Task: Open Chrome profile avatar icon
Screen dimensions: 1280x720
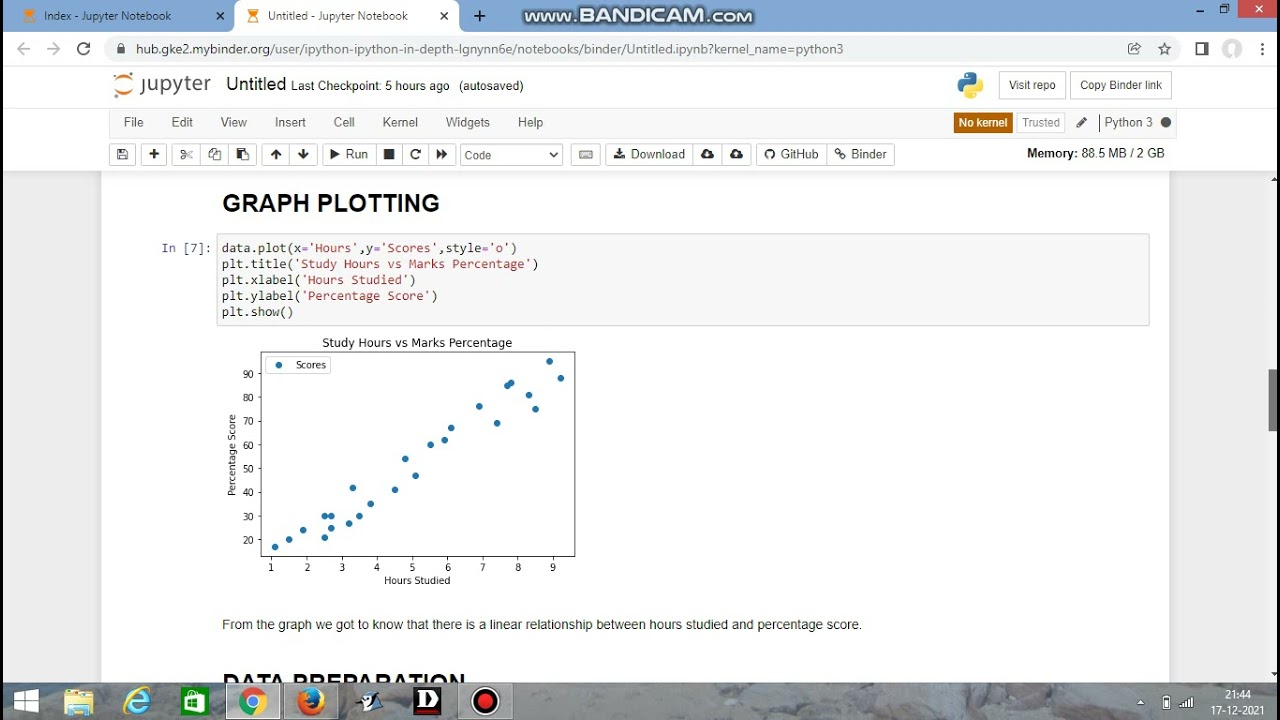Action: [1232, 48]
